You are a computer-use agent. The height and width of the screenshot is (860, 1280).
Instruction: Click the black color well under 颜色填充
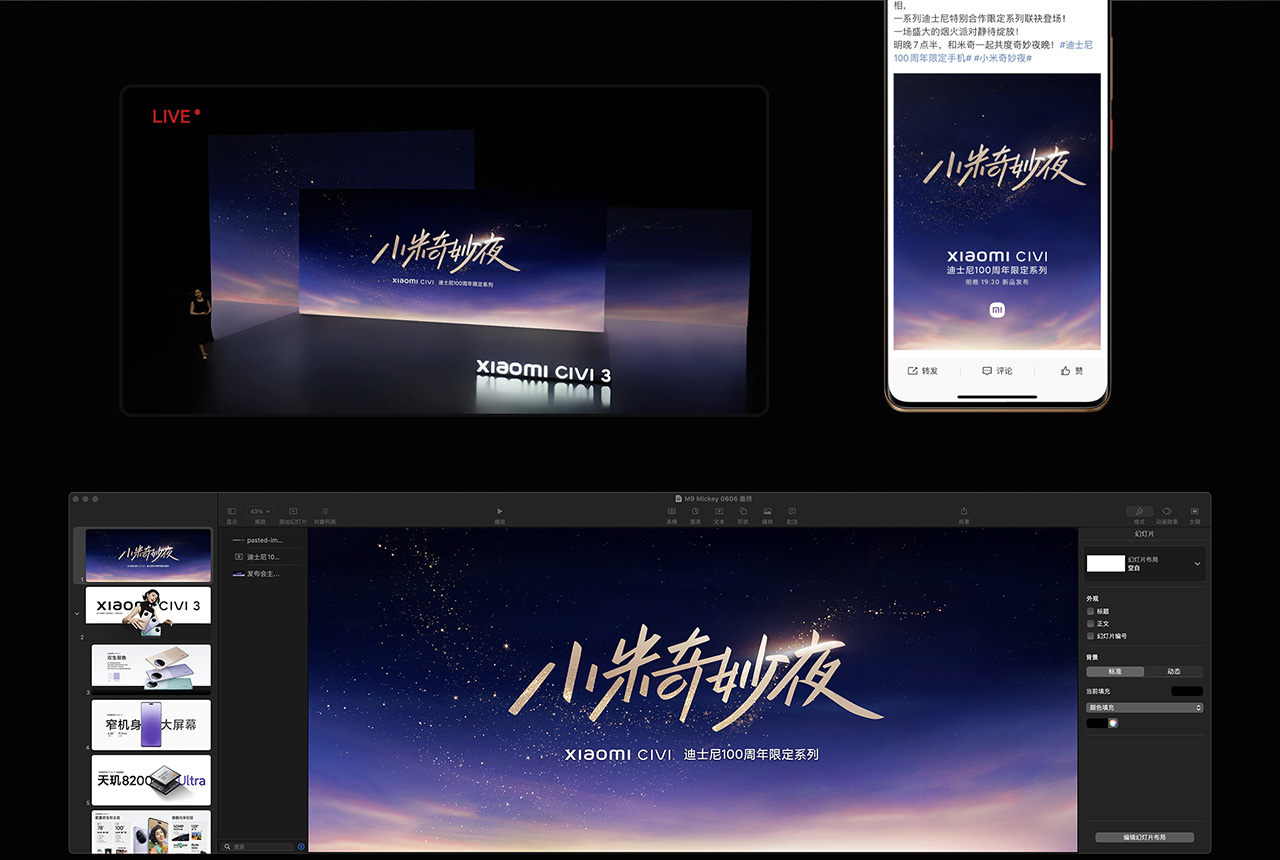[1096, 723]
